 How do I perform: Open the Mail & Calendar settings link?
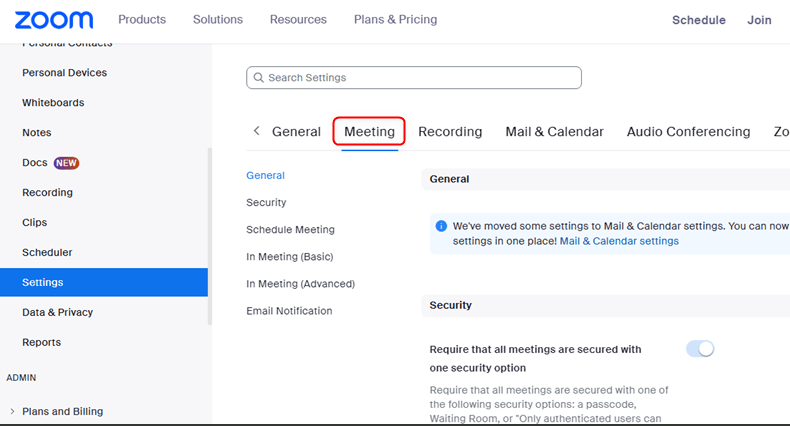pyautogui.click(x=619, y=241)
